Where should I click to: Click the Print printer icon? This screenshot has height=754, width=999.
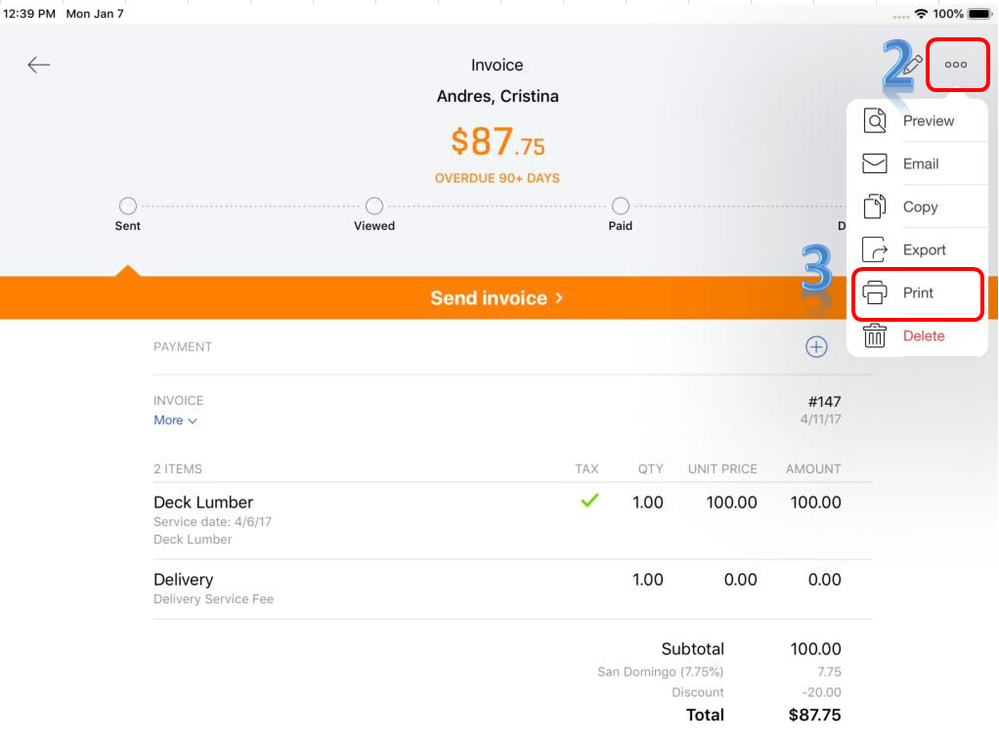click(874, 293)
